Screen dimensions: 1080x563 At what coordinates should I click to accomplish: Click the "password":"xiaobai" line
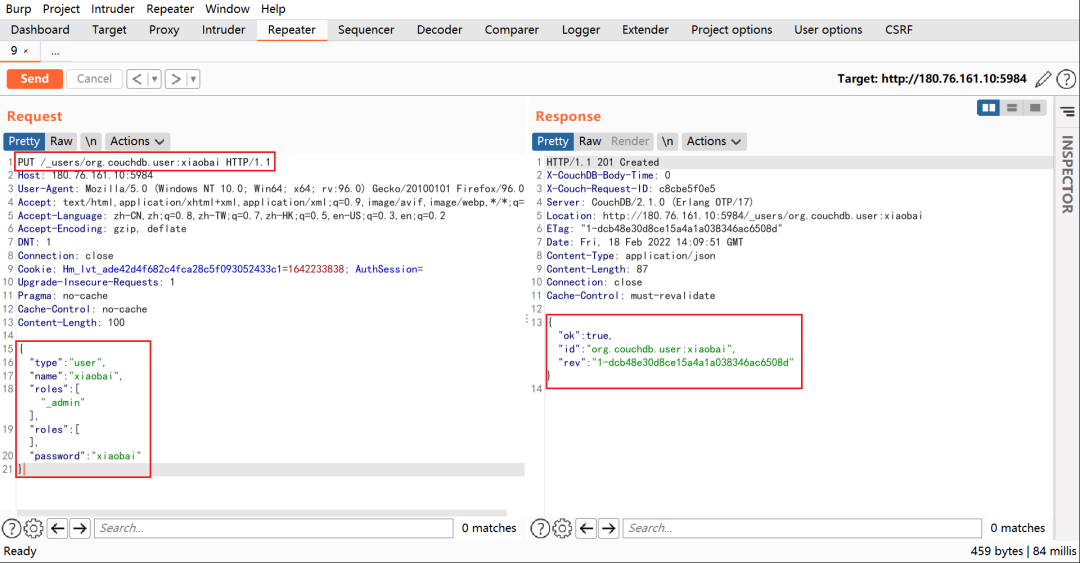click(x=85, y=456)
